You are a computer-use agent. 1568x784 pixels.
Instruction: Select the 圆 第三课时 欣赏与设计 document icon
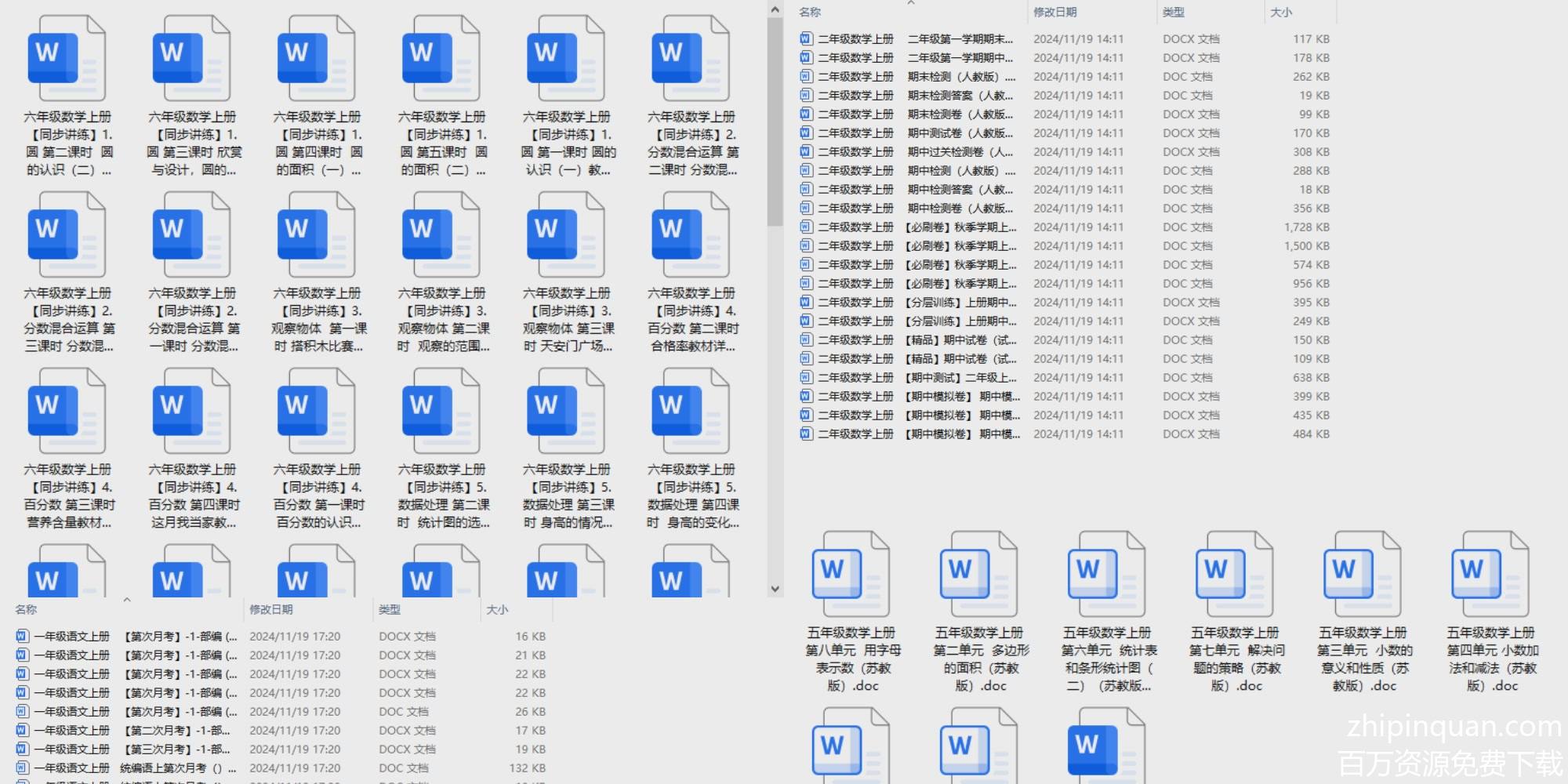(x=191, y=60)
